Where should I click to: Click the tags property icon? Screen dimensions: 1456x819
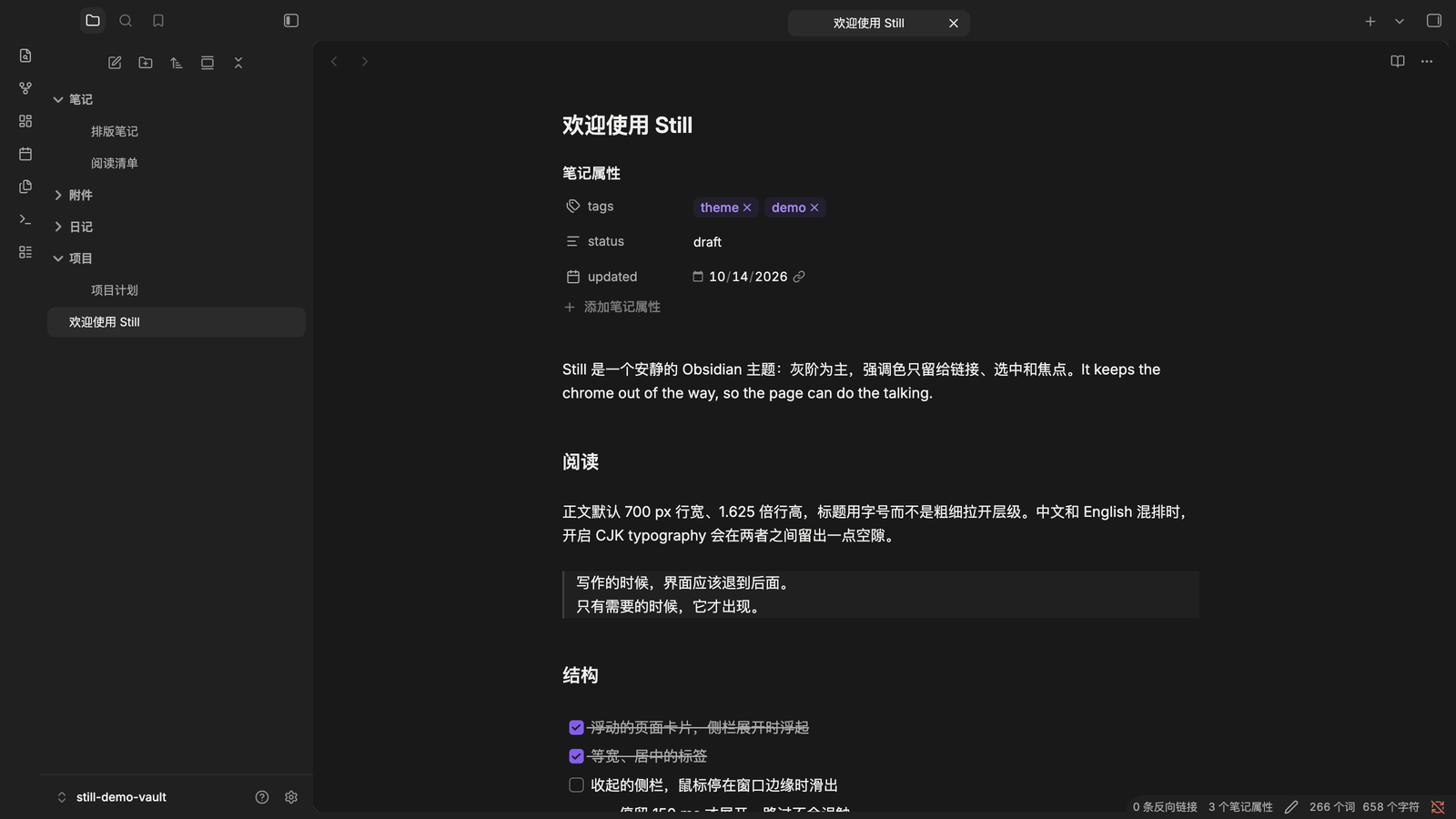click(572, 207)
